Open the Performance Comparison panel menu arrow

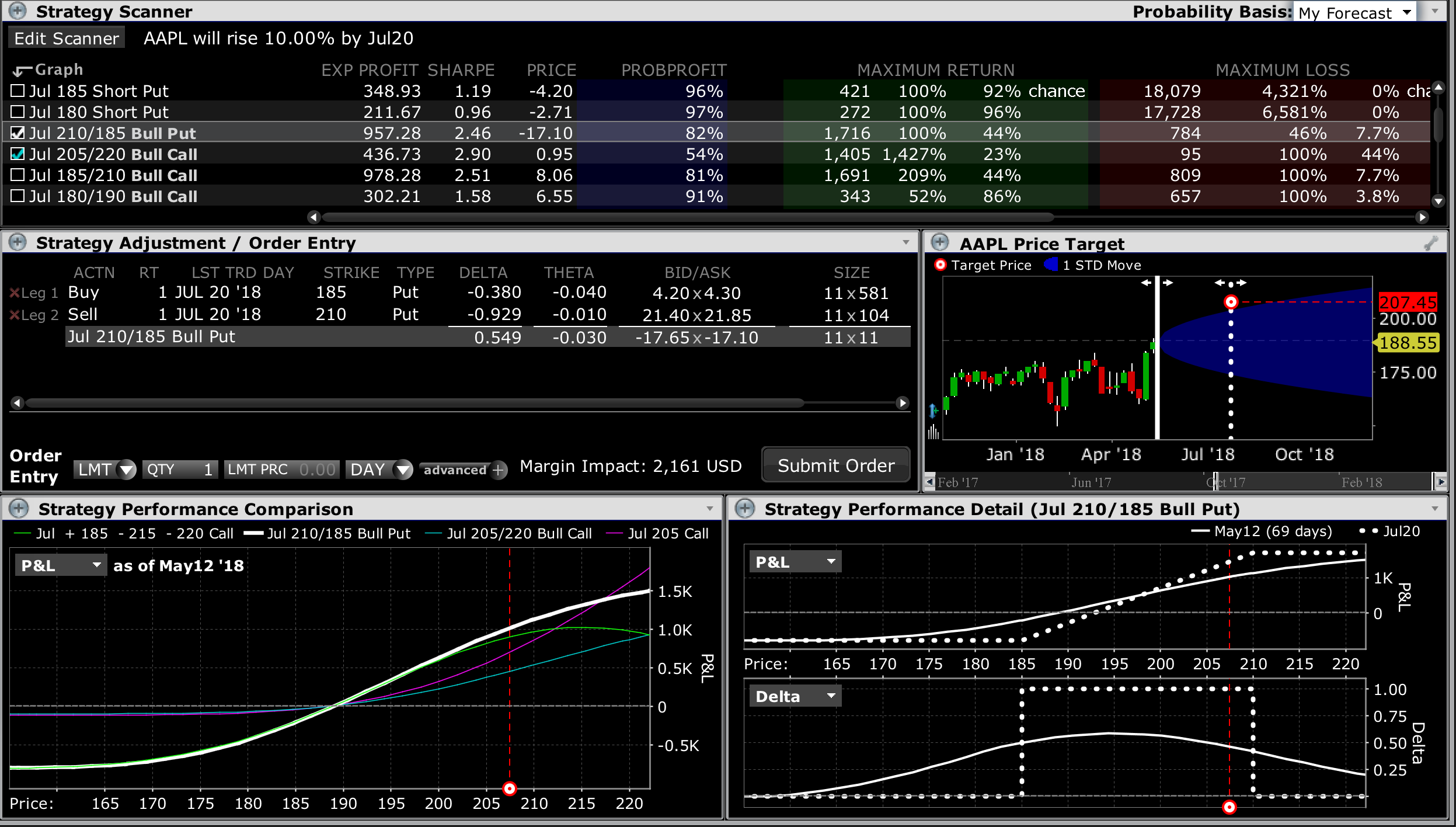(710, 509)
